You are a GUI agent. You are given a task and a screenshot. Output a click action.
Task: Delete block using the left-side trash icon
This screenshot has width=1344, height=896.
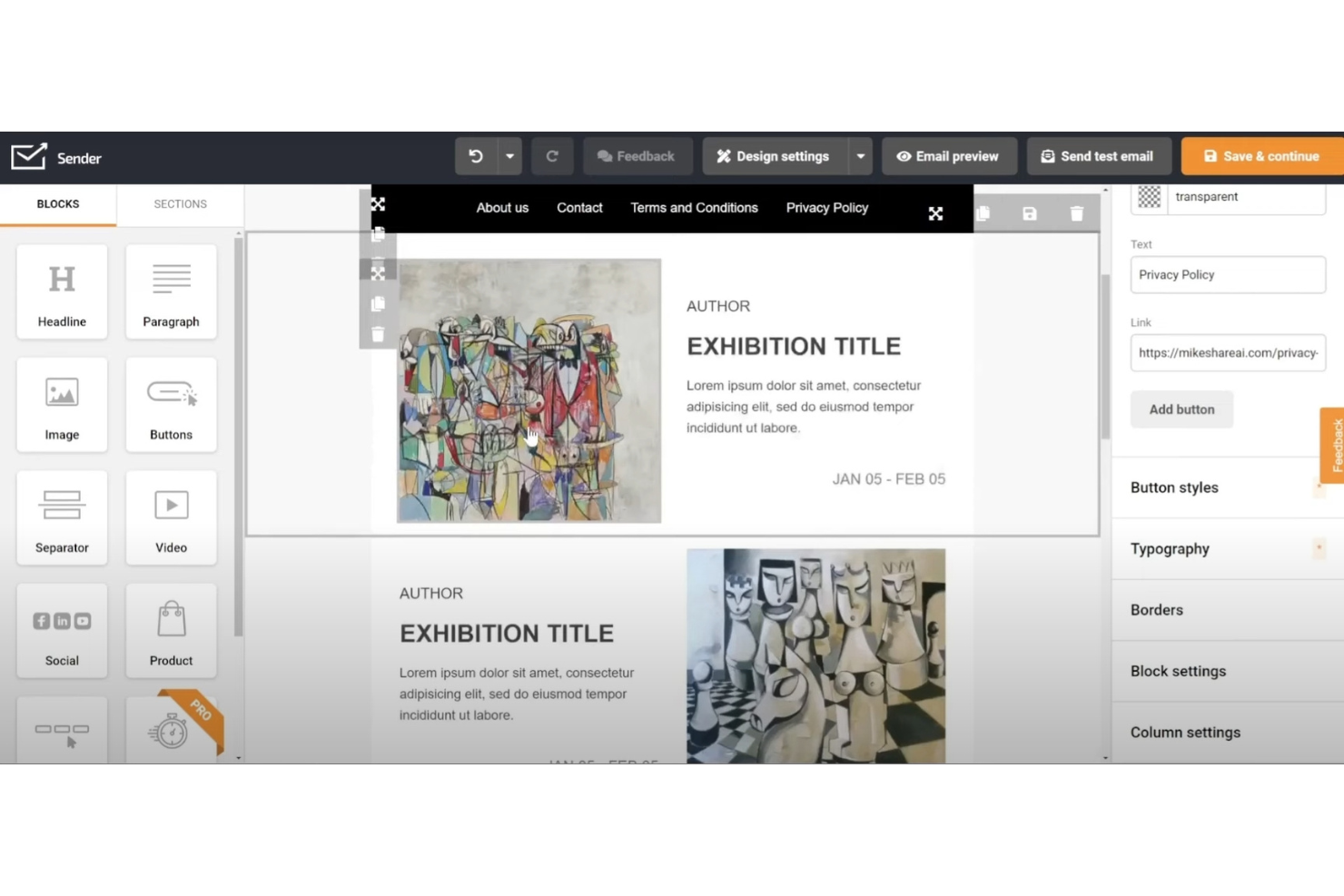click(378, 335)
